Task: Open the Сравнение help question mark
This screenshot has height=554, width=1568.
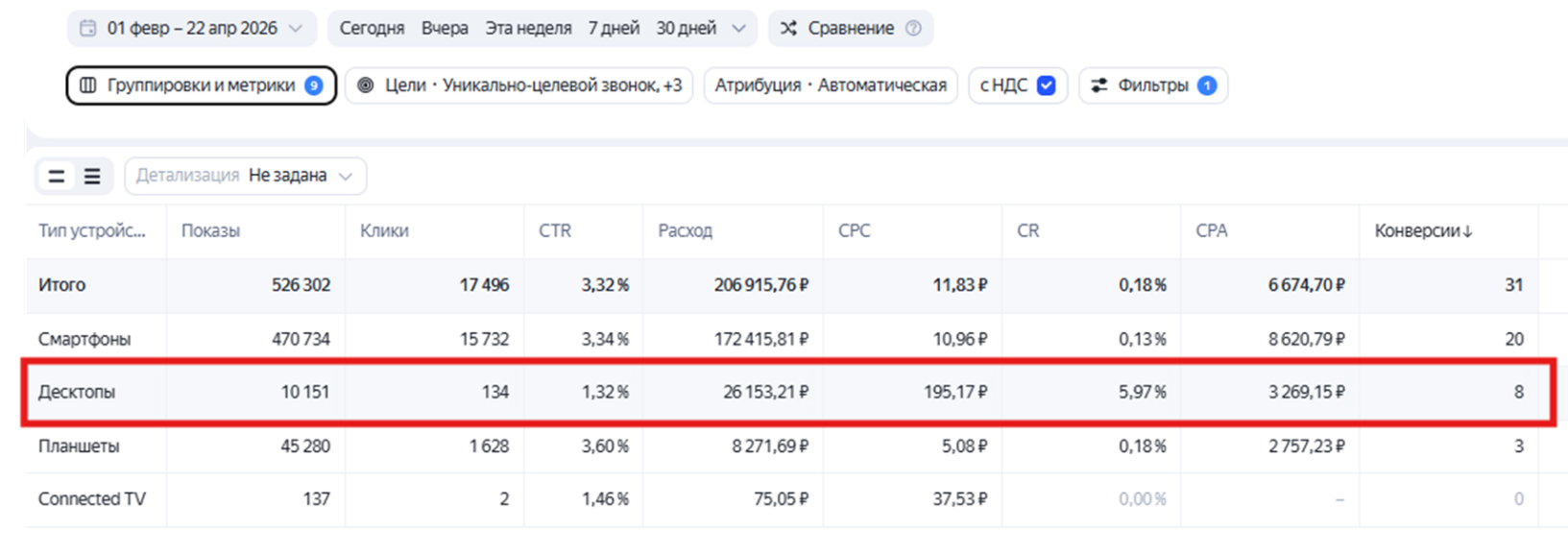Action: (913, 29)
